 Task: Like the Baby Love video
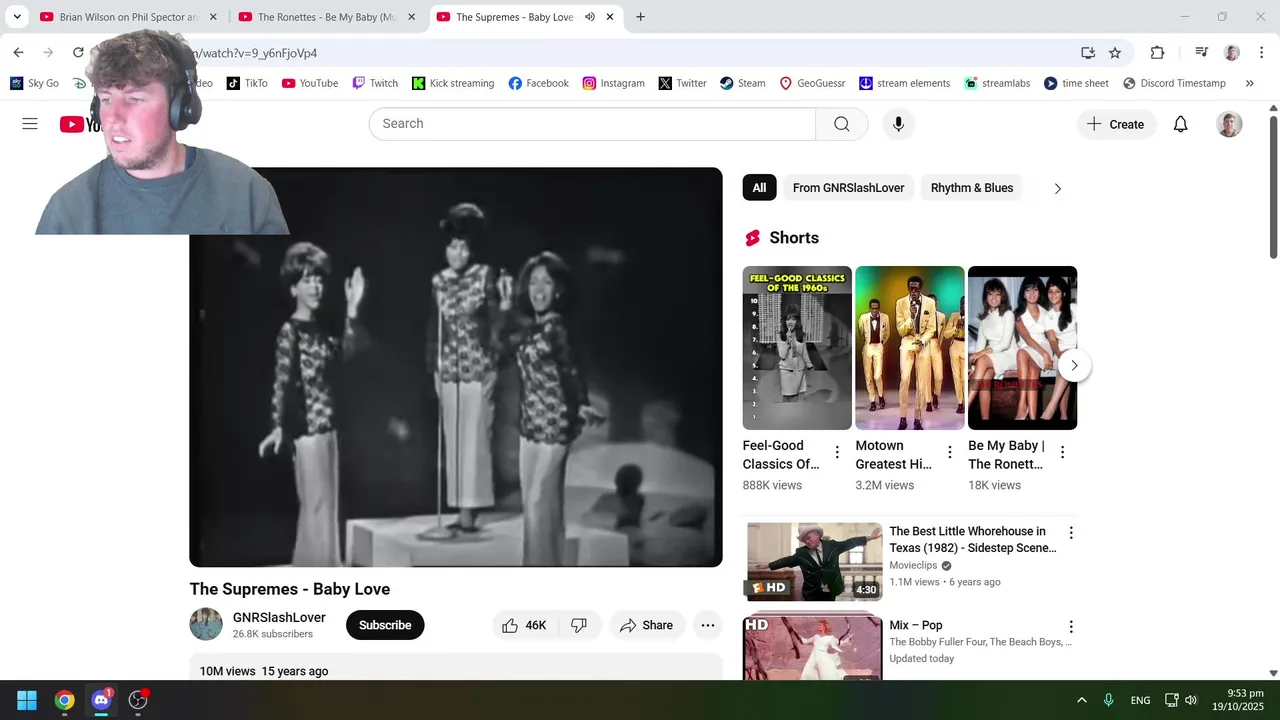click(523, 625)
